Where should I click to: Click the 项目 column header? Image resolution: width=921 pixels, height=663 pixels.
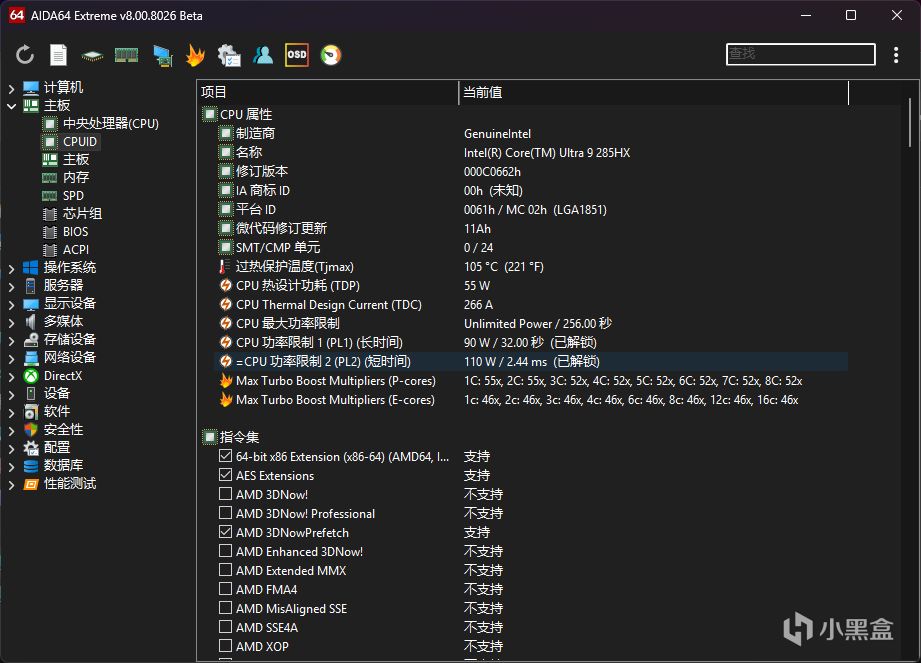(327, 92)
